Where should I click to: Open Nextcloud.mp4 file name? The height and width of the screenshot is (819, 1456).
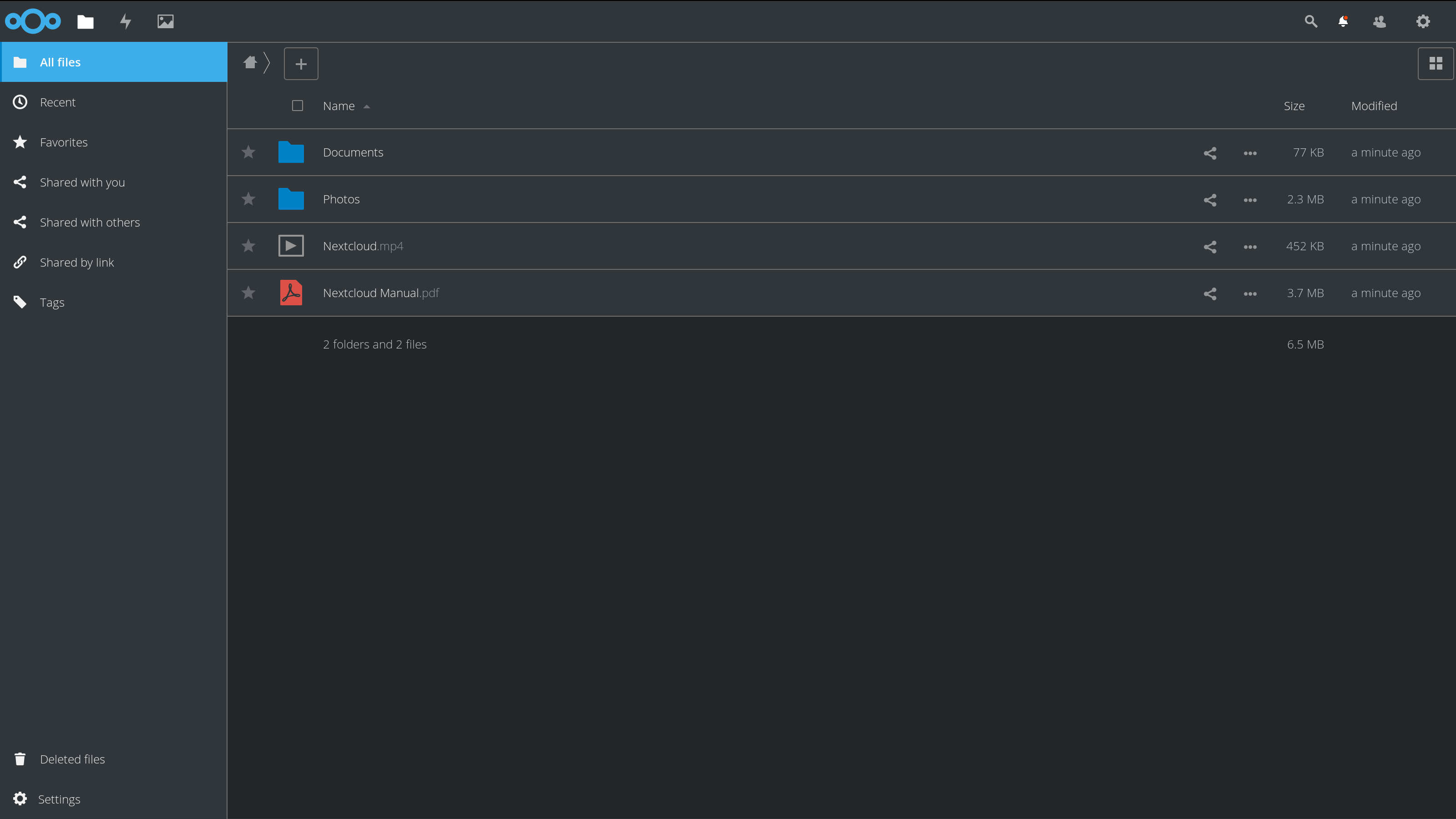click(363, 246)
